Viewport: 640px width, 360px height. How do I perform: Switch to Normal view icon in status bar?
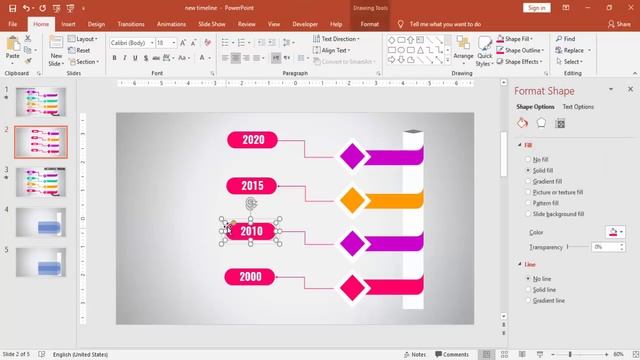(487, 354)
